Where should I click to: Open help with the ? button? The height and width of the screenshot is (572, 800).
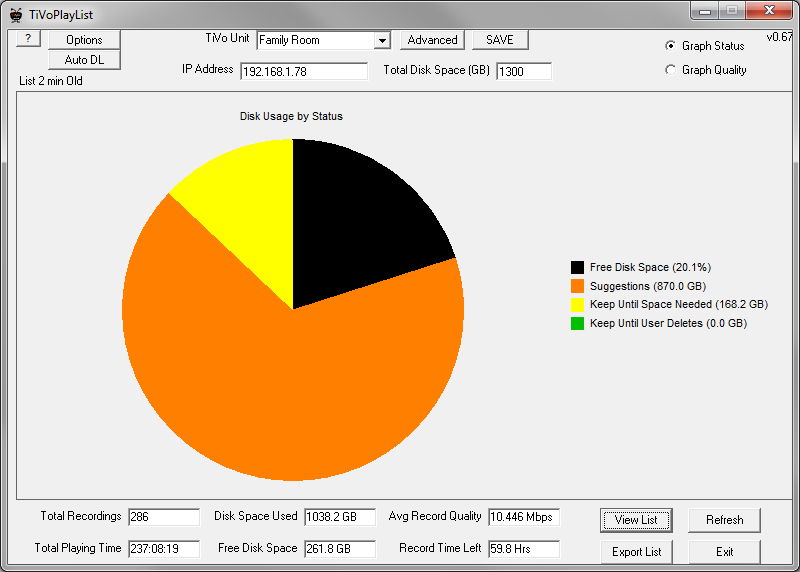point(28,38)
